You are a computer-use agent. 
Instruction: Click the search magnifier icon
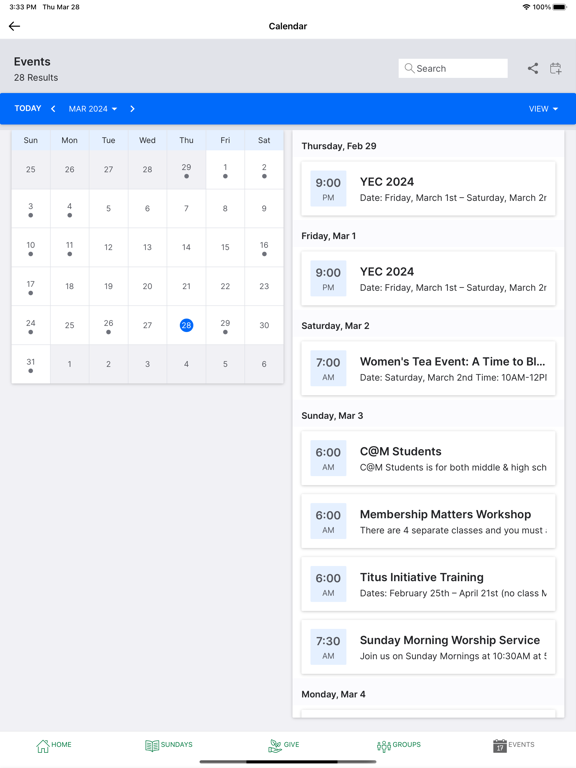tap(409, 68)
